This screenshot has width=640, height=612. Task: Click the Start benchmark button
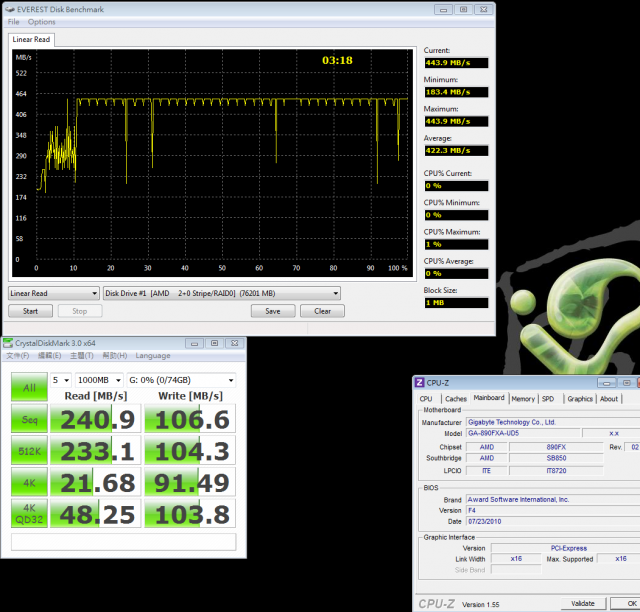30,311
